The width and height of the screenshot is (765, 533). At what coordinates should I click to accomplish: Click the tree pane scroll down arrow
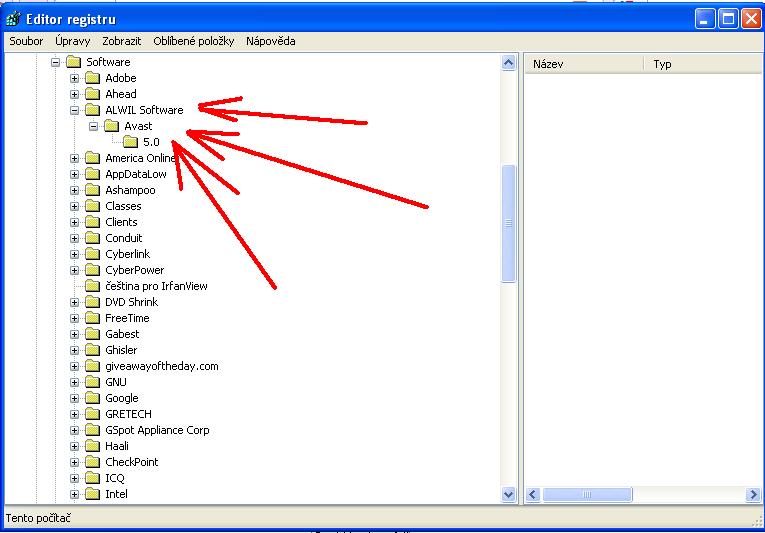pos(508,494)
